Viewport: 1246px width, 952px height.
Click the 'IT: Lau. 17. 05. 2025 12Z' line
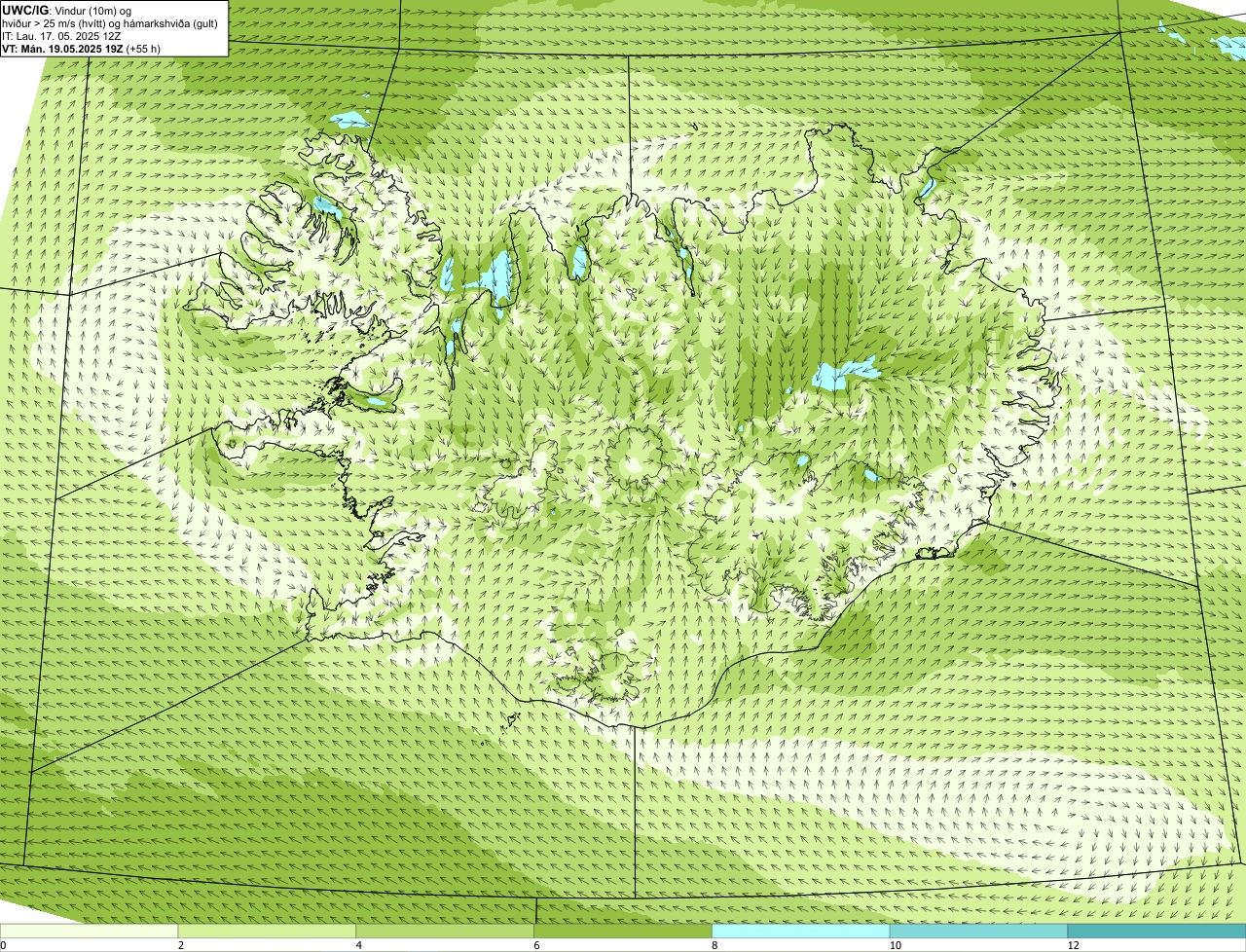point(61,36)
